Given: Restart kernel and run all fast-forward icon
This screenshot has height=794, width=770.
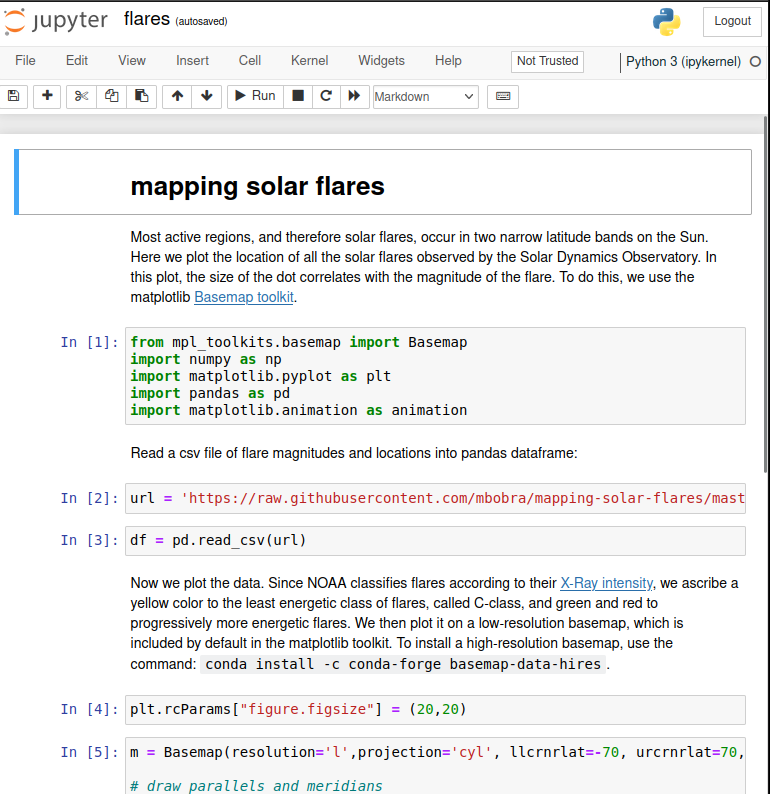Looking at the screenshot, I should click(x=353, y=96).
